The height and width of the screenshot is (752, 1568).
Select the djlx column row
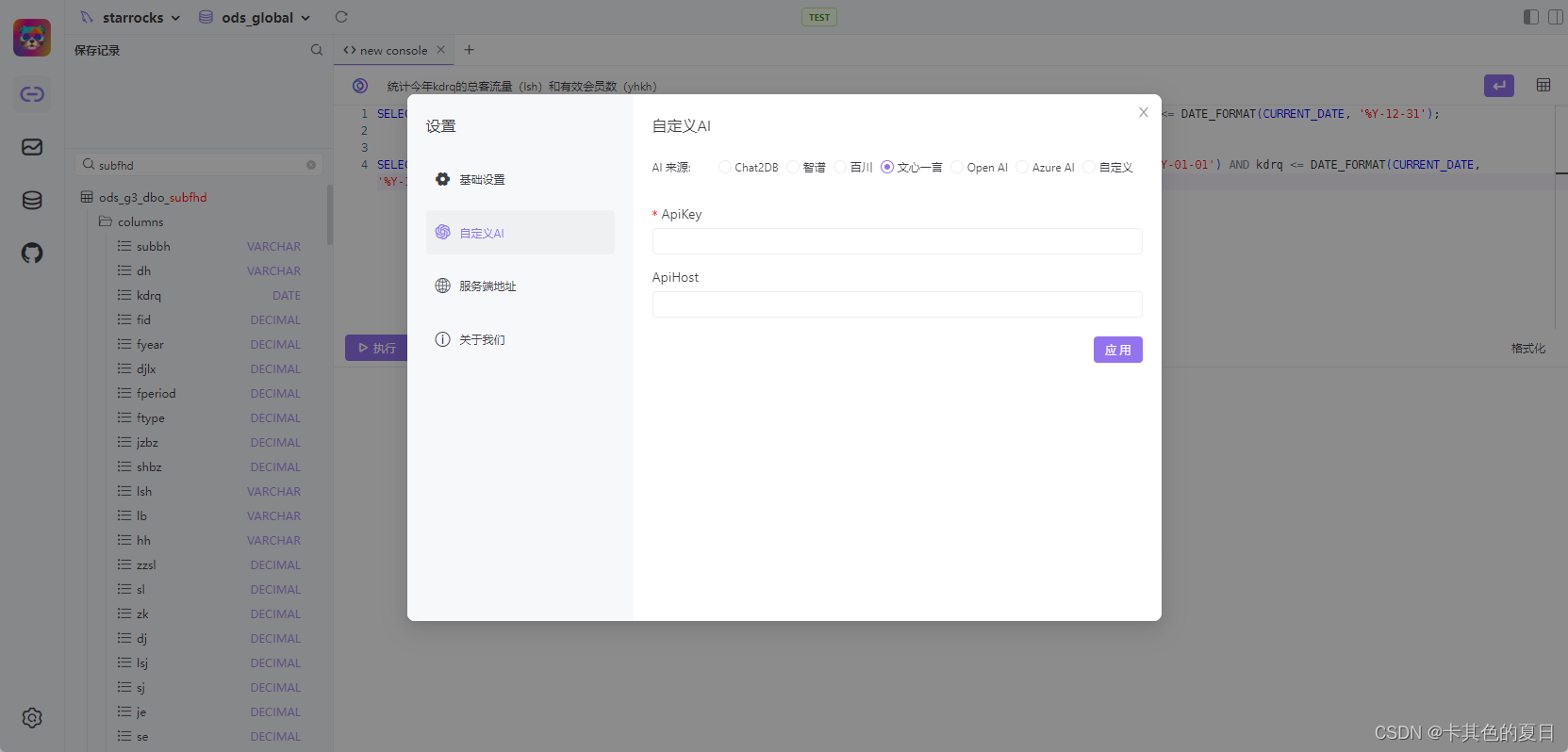click(208, 368)
